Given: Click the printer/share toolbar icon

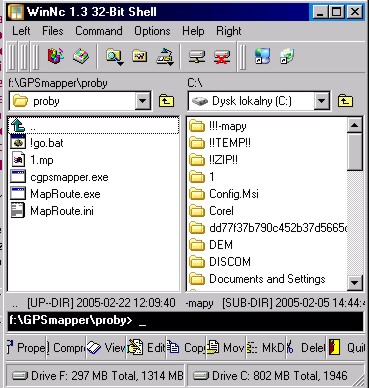Looking at the screenshot, I should pyautogui.click(x=165, y=56).
